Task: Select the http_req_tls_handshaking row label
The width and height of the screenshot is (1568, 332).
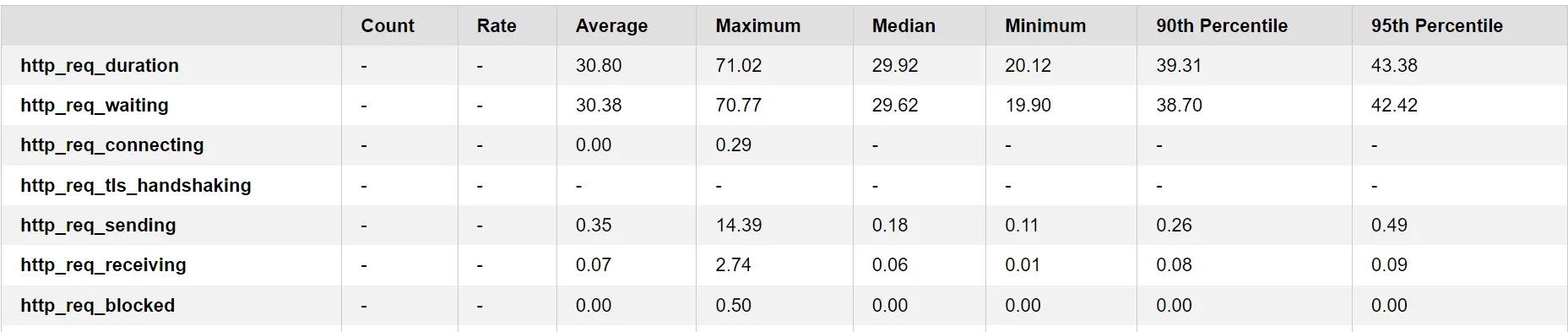Action: coord(136,186)
